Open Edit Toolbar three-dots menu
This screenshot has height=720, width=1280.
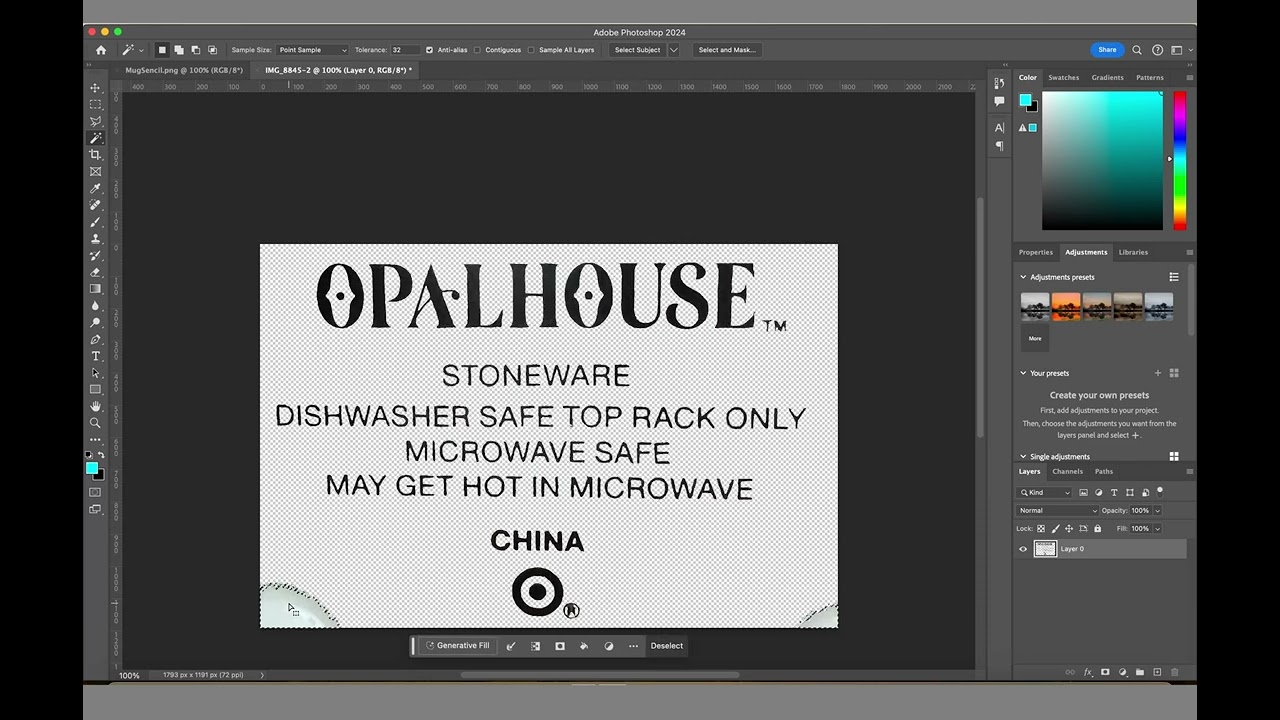click(x=96, y=439)
